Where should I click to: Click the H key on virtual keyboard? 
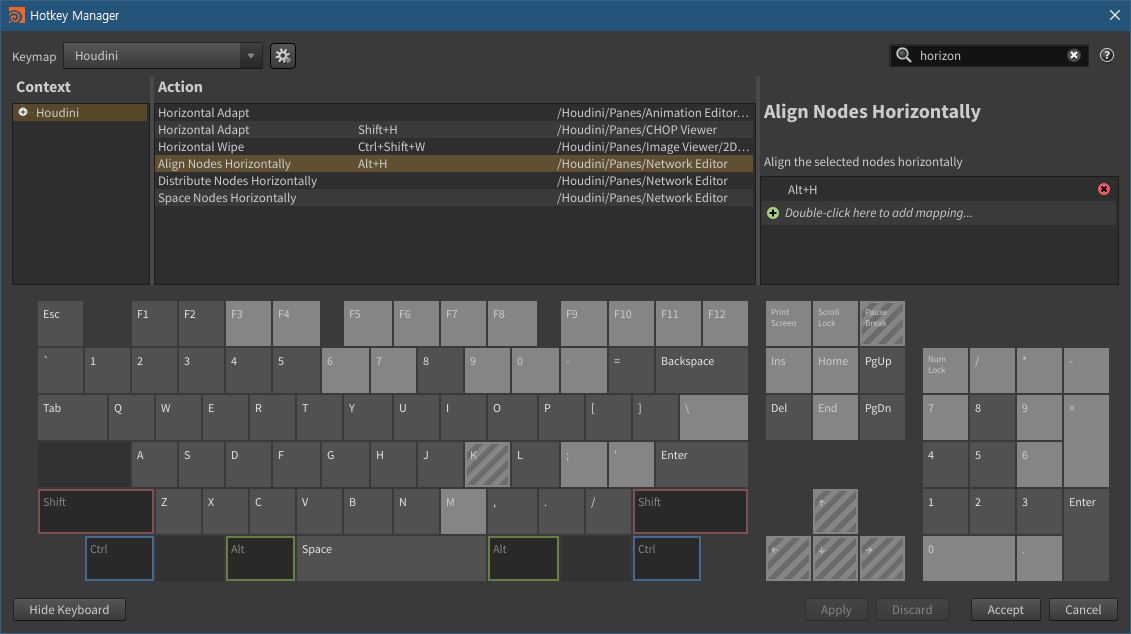click(x=392, y=465)
